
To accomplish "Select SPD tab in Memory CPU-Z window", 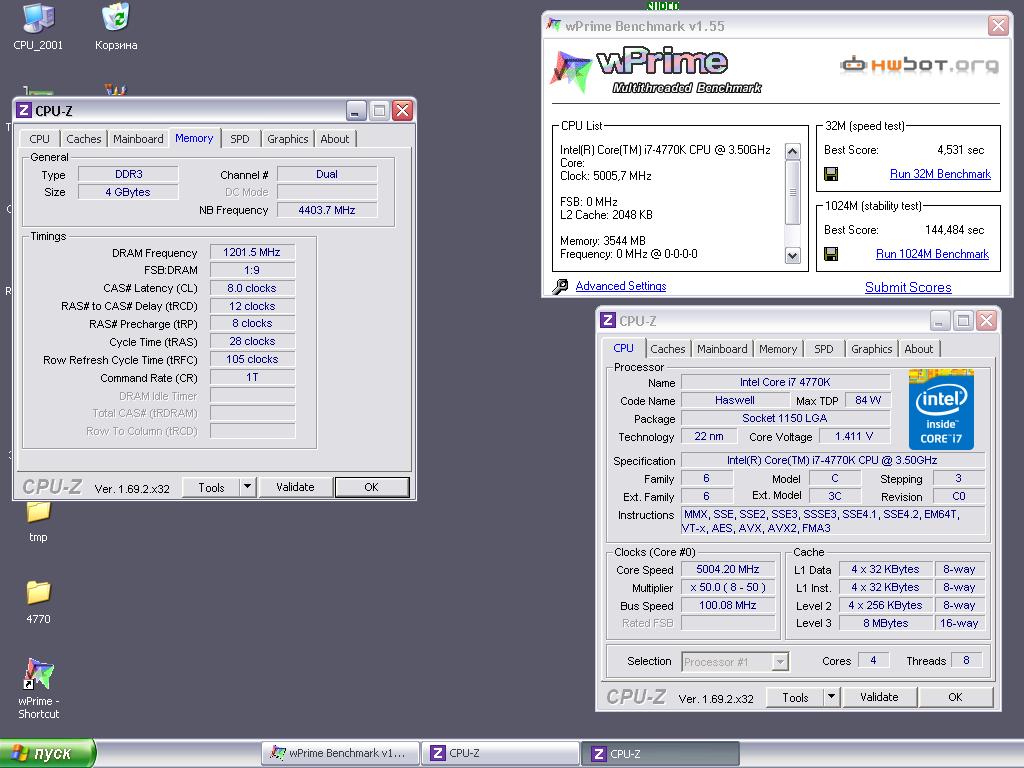I will [240, 139].
